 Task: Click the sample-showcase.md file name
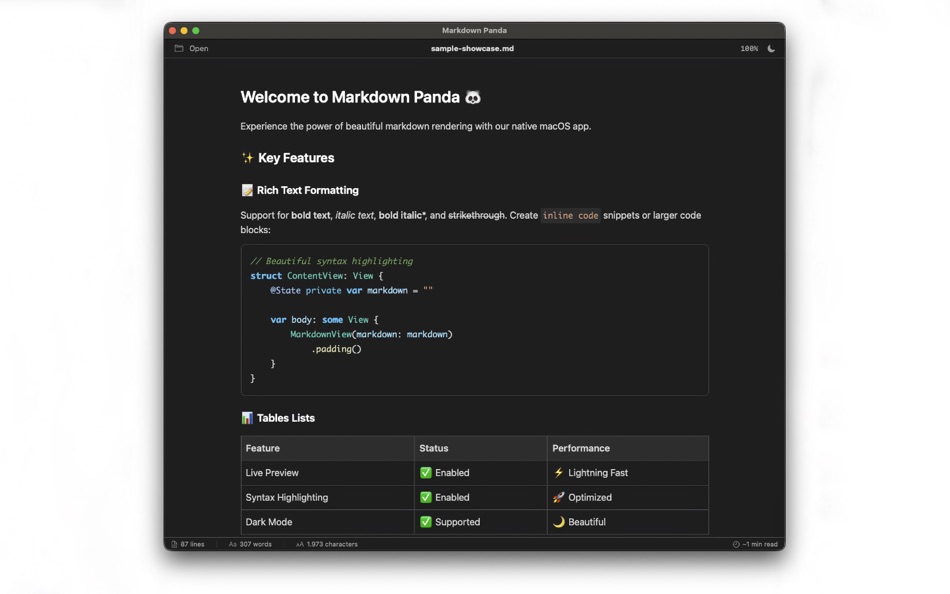[472, 48]
